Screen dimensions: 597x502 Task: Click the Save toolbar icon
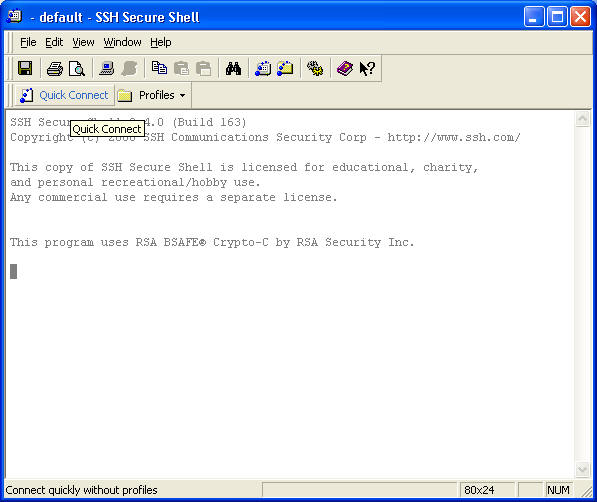click(x=25, y=69)
